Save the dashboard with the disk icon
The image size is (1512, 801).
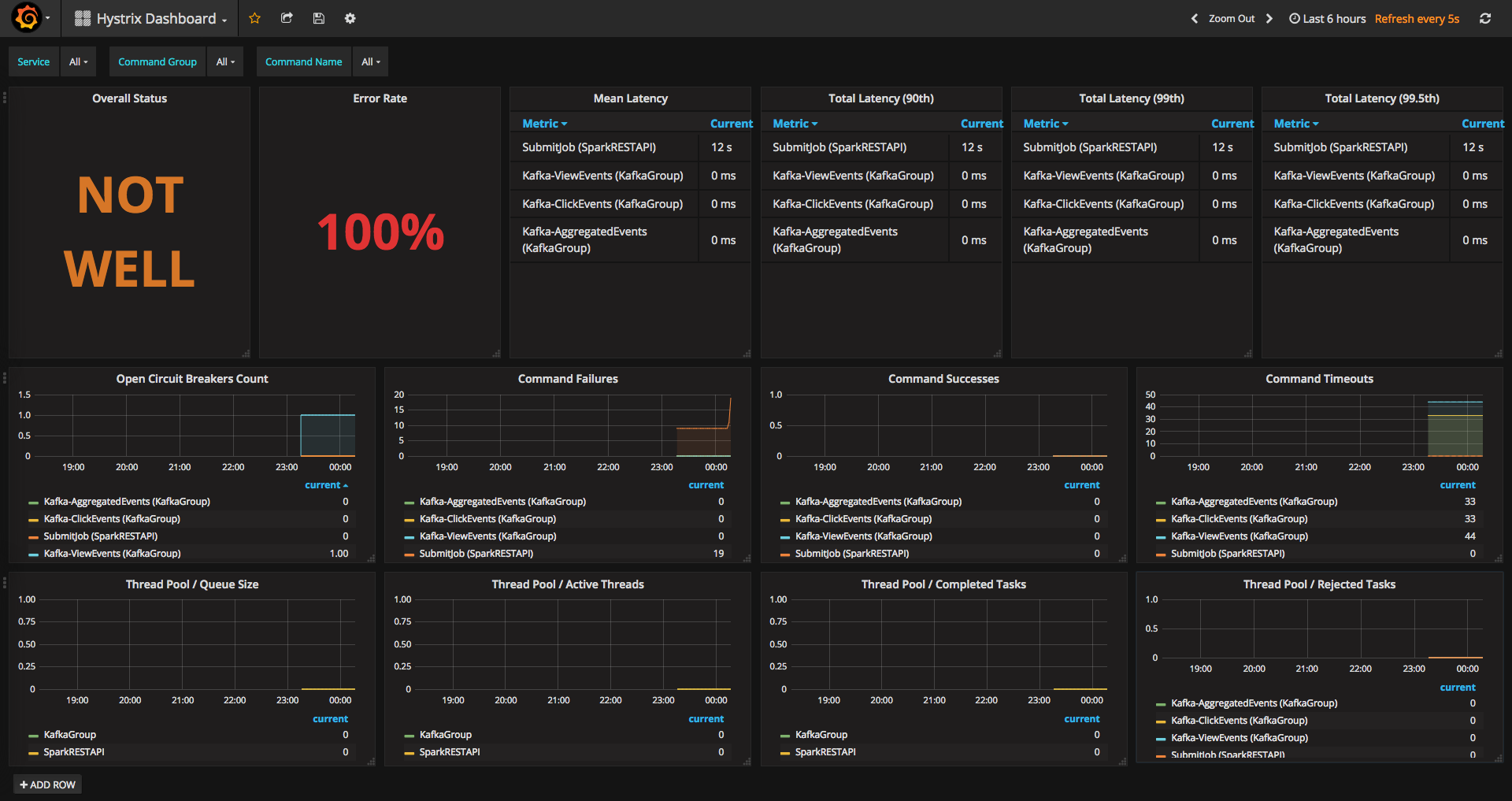coord(318,18)
